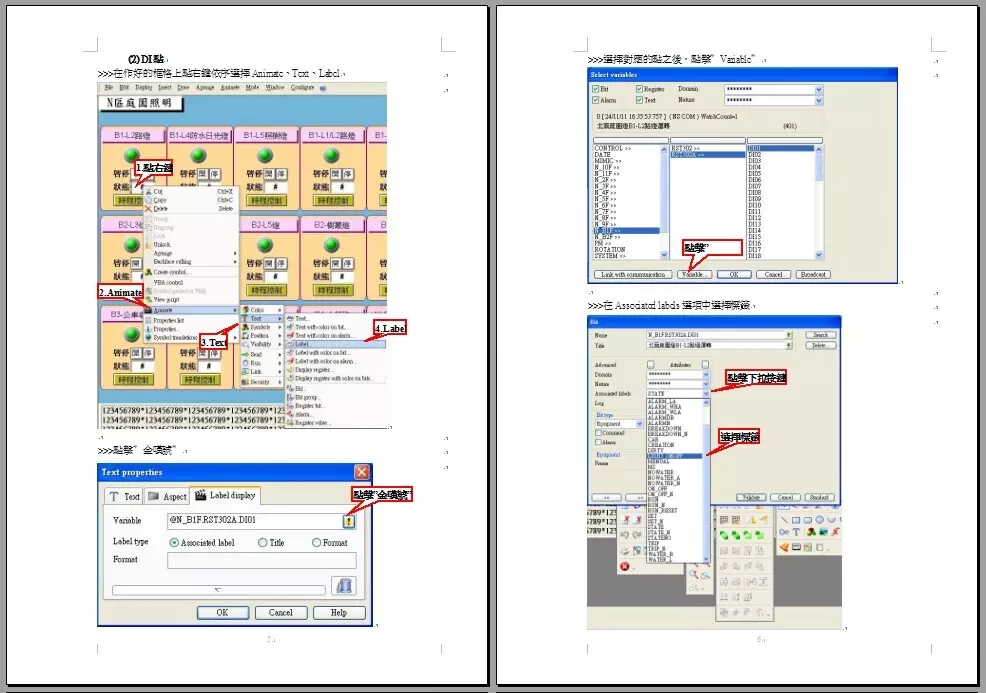Click the cylinder symbol icon in Text properties
Viewport: 986px width, 693px height.
[344, 586]
